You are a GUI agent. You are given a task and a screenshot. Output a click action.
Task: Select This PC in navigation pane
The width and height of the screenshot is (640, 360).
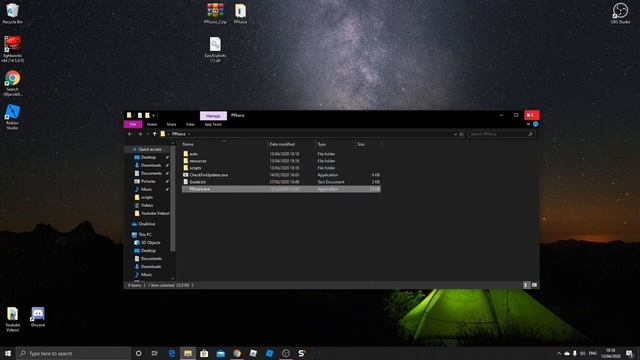pyautogui.click(x=142, y=235)
